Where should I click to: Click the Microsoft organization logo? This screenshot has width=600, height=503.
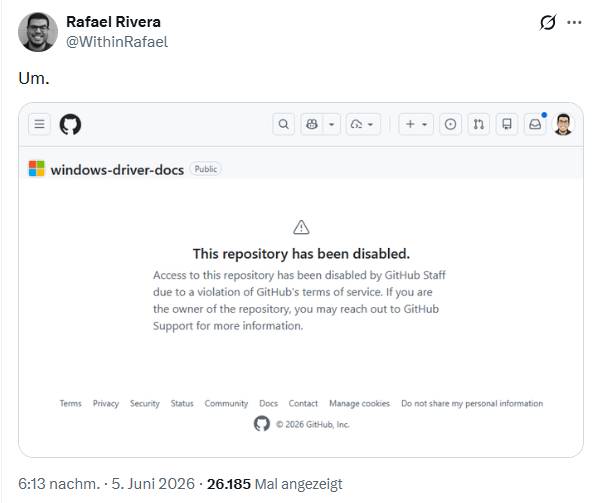[x=37, y=169]
